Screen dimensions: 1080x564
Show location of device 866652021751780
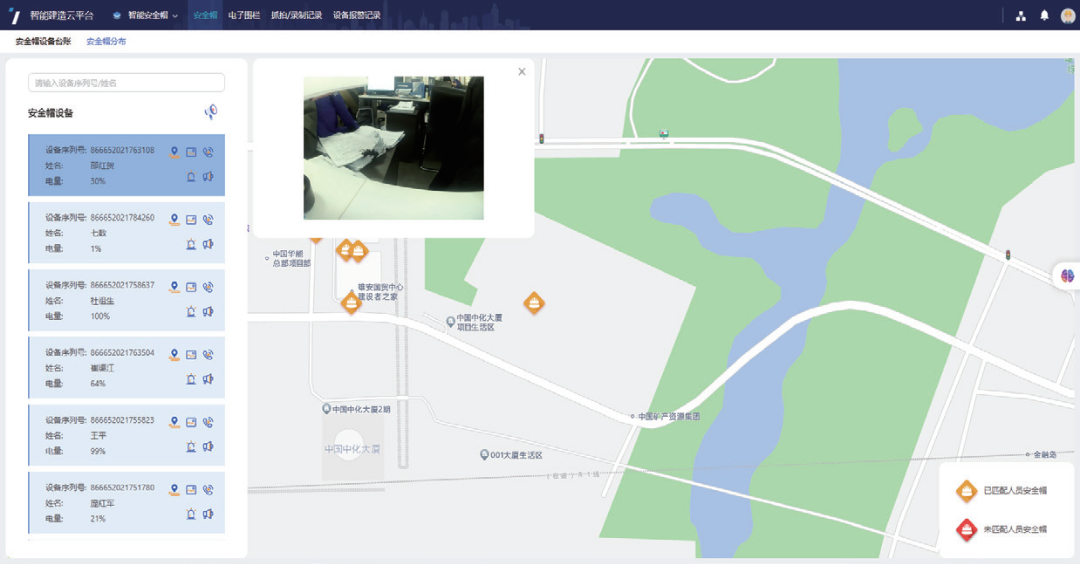pyautogui.click(x=174, y=490)
